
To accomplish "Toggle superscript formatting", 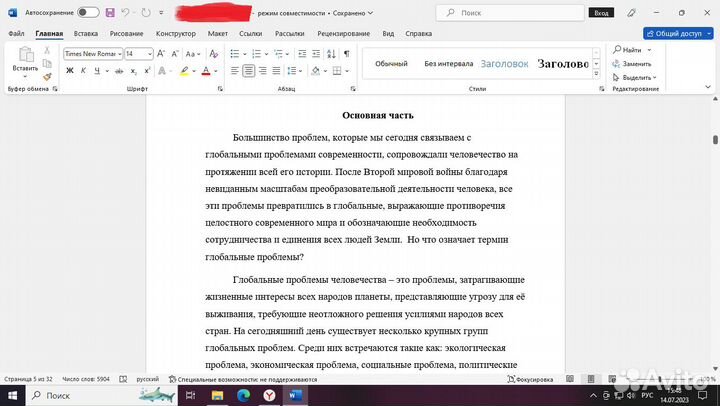I will pyautogui.click(x=147, y=71).
